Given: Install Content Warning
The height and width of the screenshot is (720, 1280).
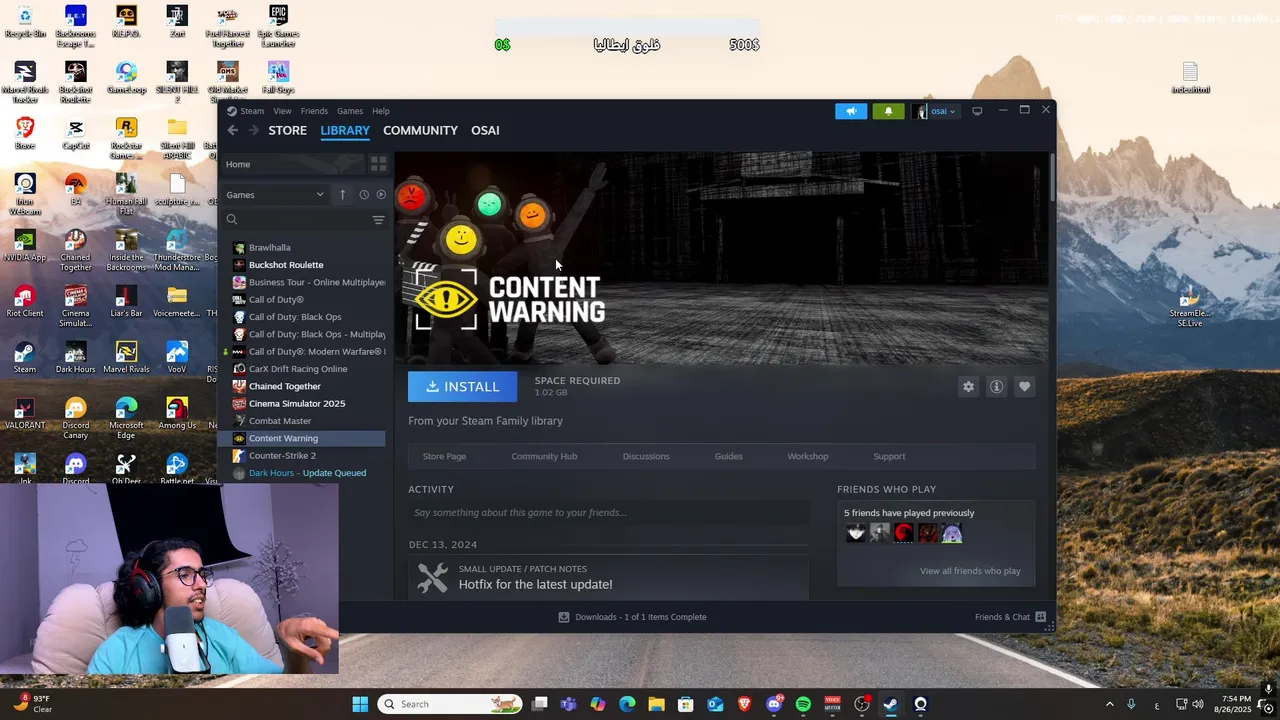Looking at the screenshot, I should tap(462, 387).
